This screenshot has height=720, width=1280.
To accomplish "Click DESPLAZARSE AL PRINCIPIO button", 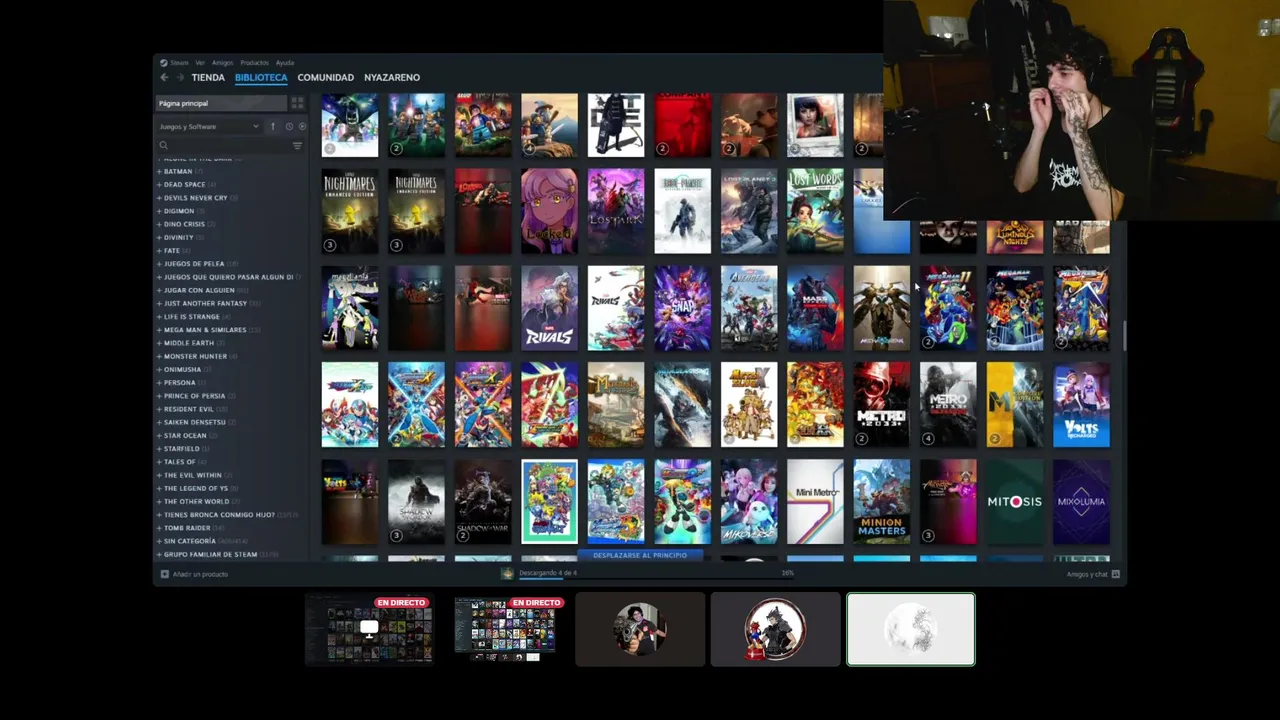I will pos(640,555).
